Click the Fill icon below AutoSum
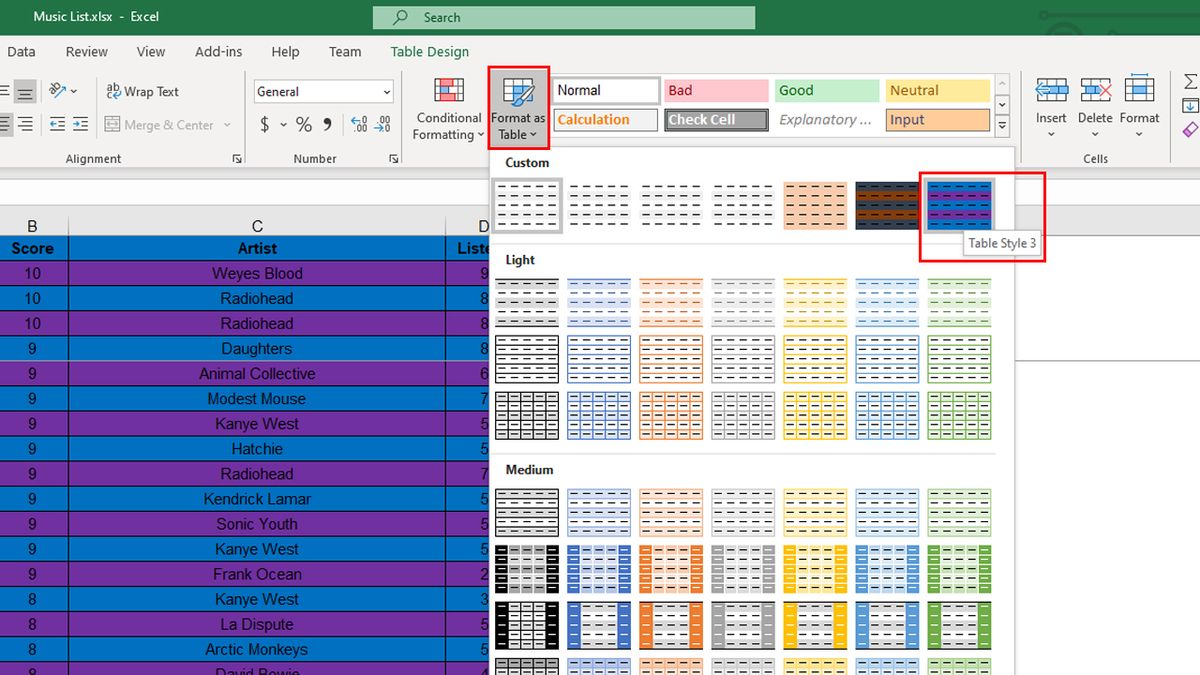 pyautogui.click(x=1189, y=105)
